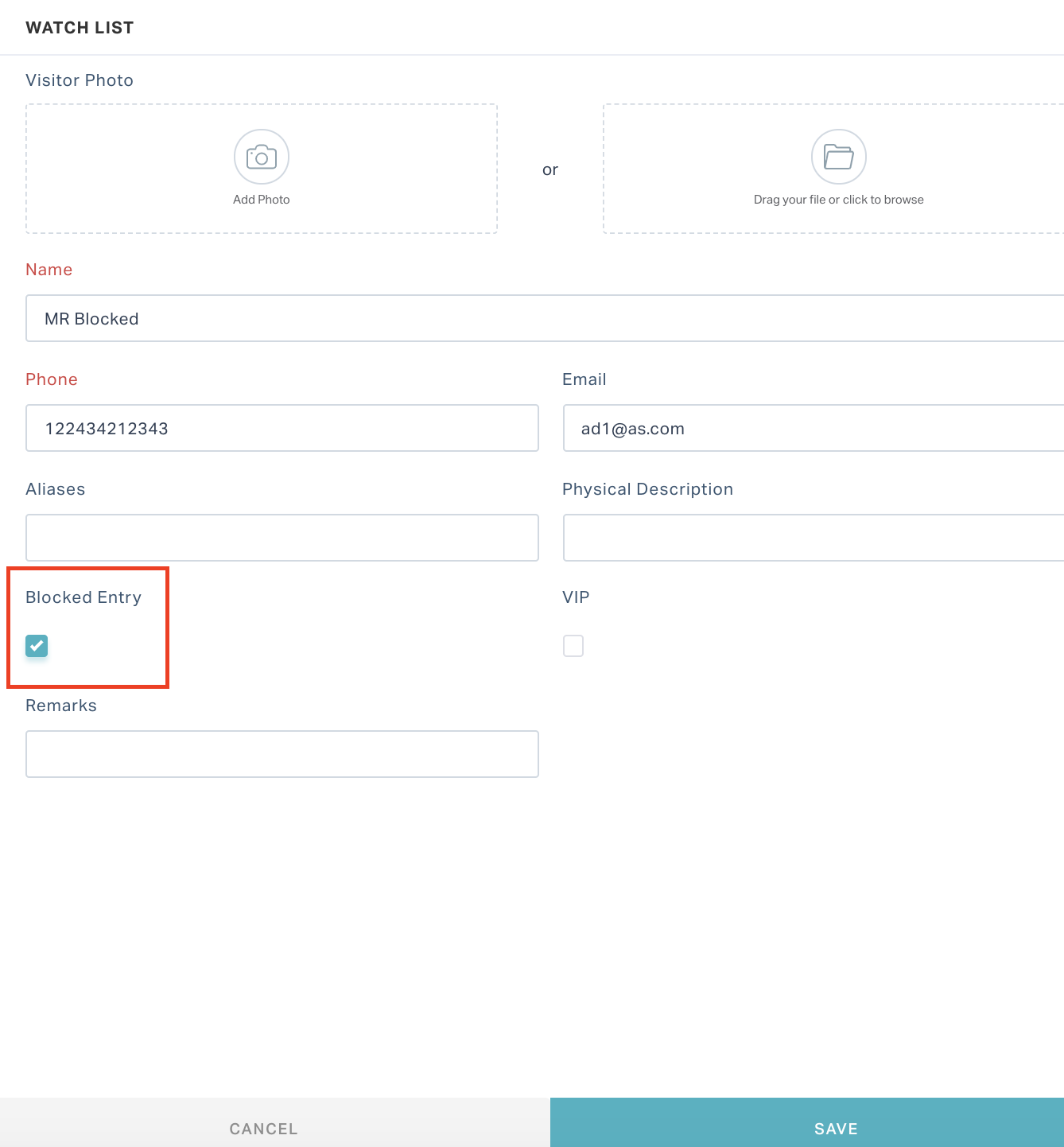
Task: Uncheck the Blocked Entry checkbox
Action: coord(37,646)
